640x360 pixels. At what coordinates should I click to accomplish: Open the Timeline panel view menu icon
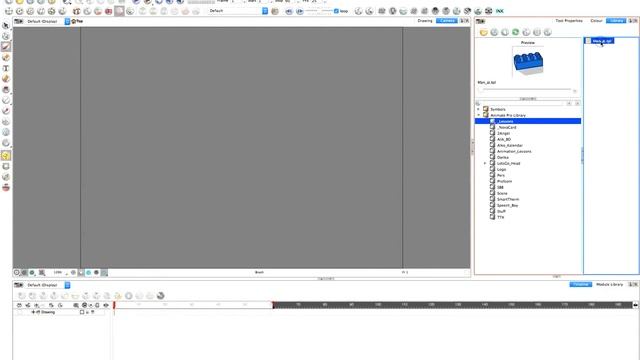pos(18,285)
